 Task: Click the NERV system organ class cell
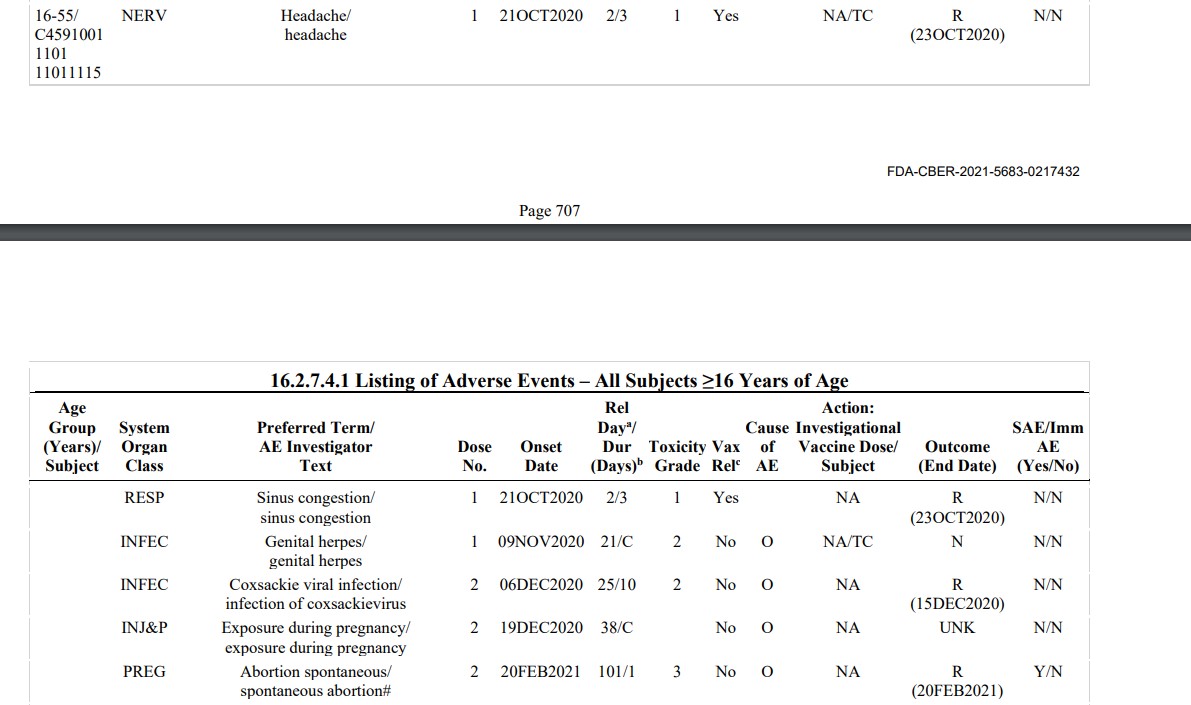click(143, 17)
